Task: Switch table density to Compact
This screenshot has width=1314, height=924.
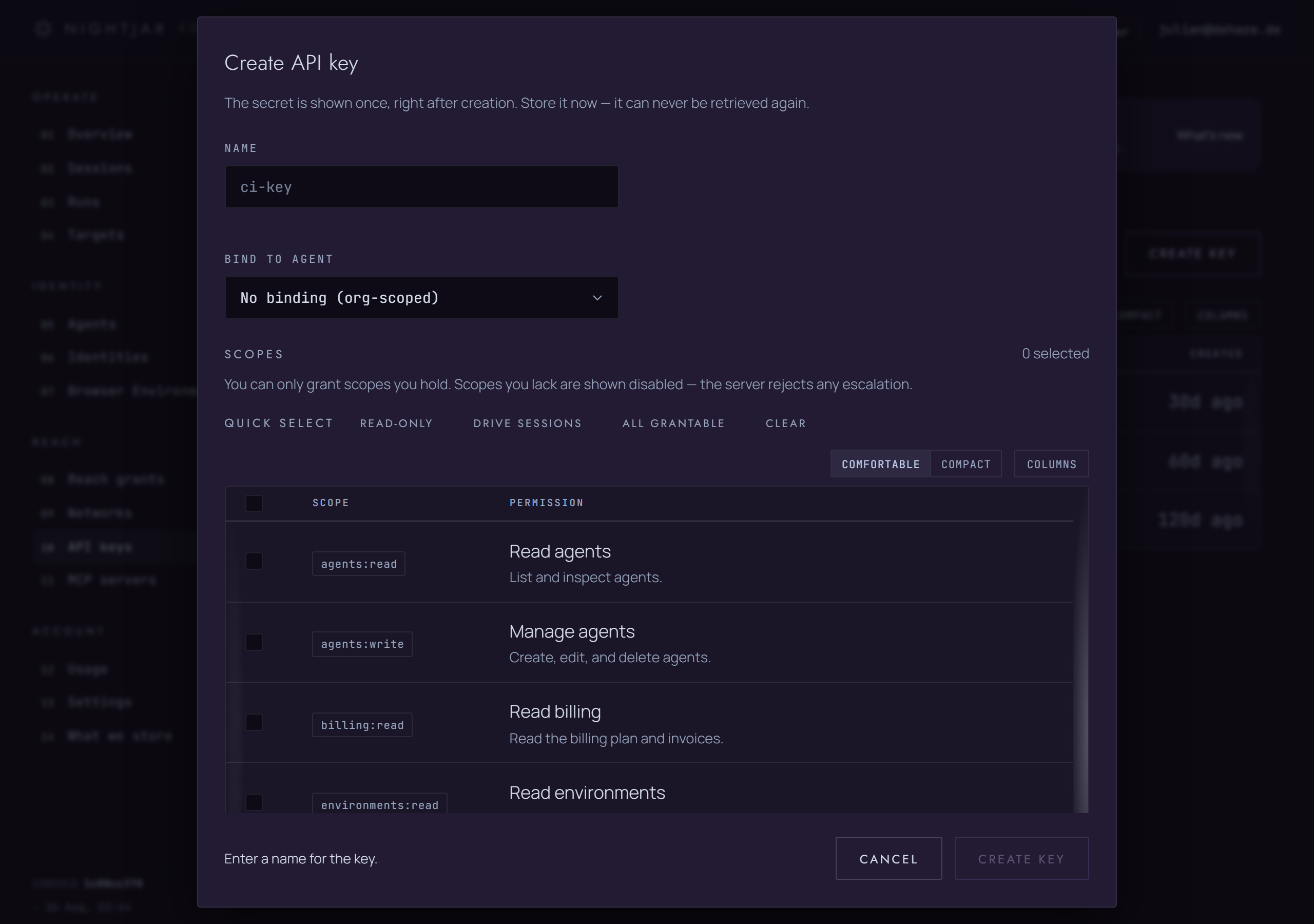Action: pos(965,464)
